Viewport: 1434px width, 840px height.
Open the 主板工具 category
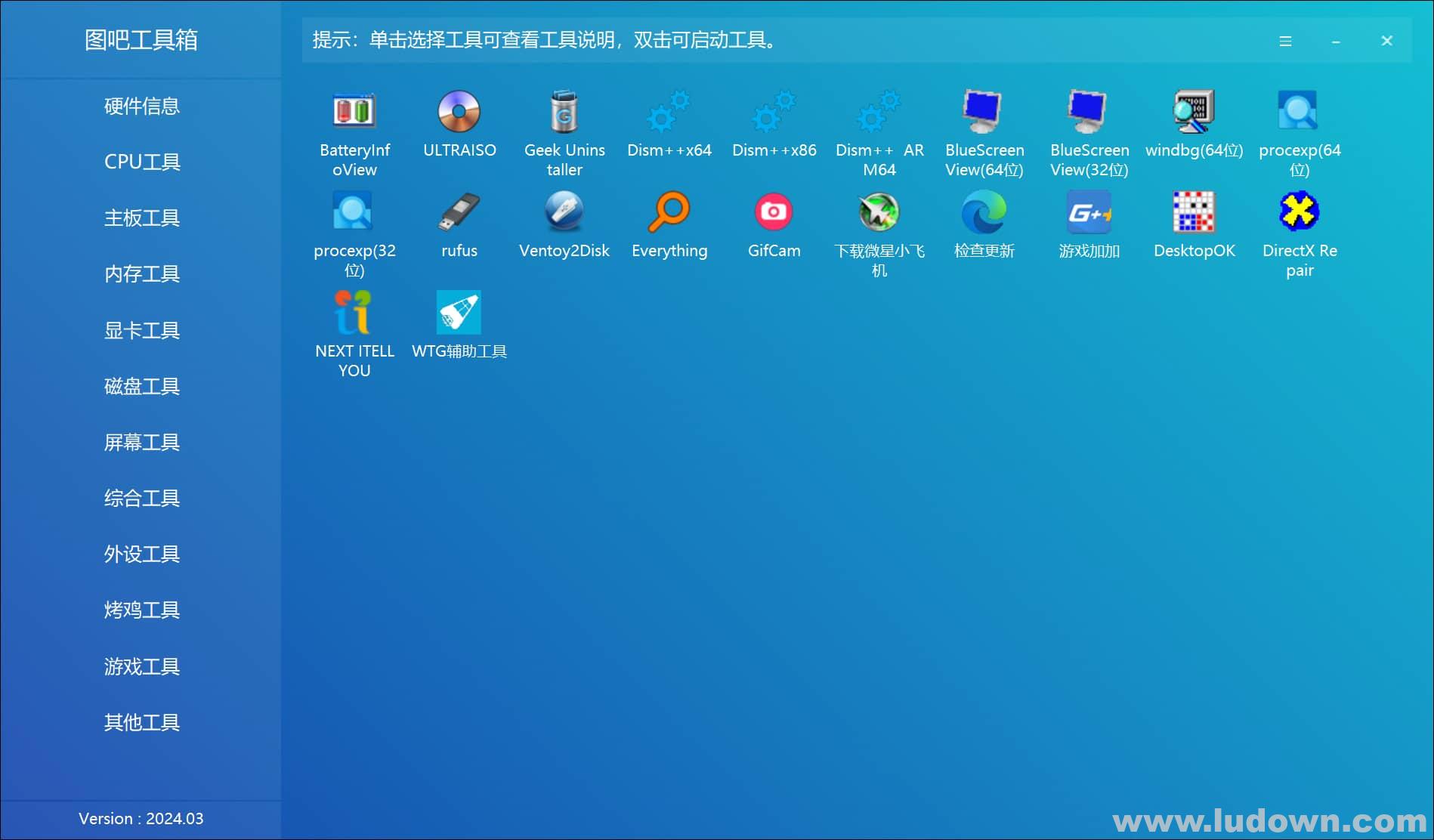tap(141, 218)
